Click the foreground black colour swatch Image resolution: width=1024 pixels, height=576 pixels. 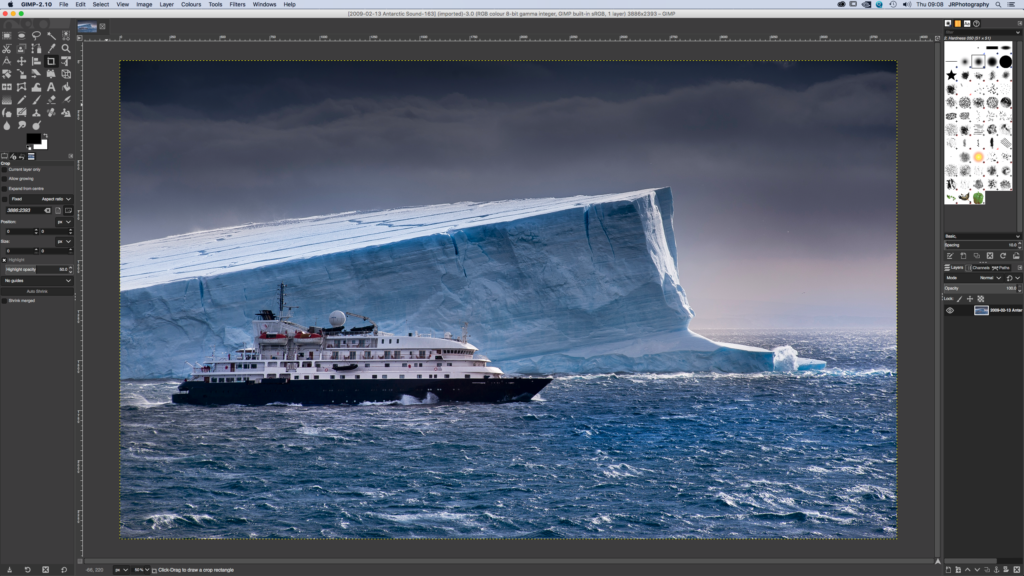(33, 138)
